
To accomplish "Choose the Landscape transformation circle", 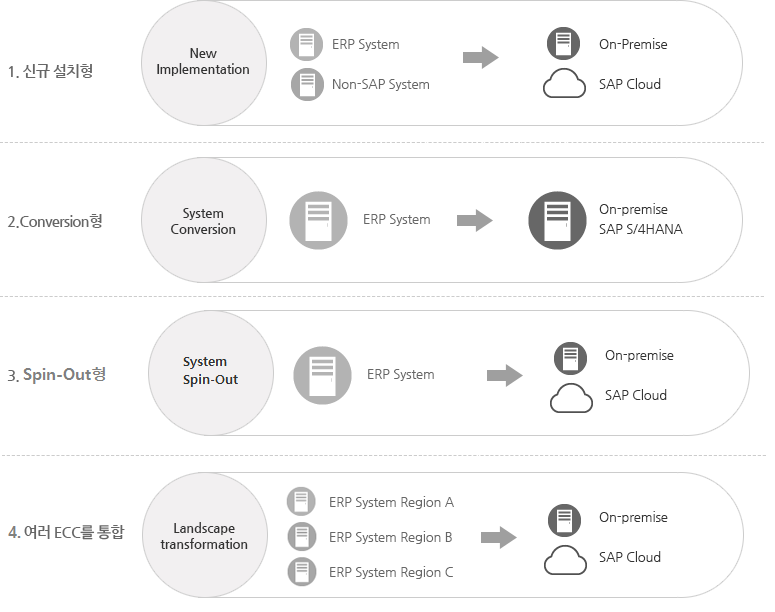I will coord(204,536).
